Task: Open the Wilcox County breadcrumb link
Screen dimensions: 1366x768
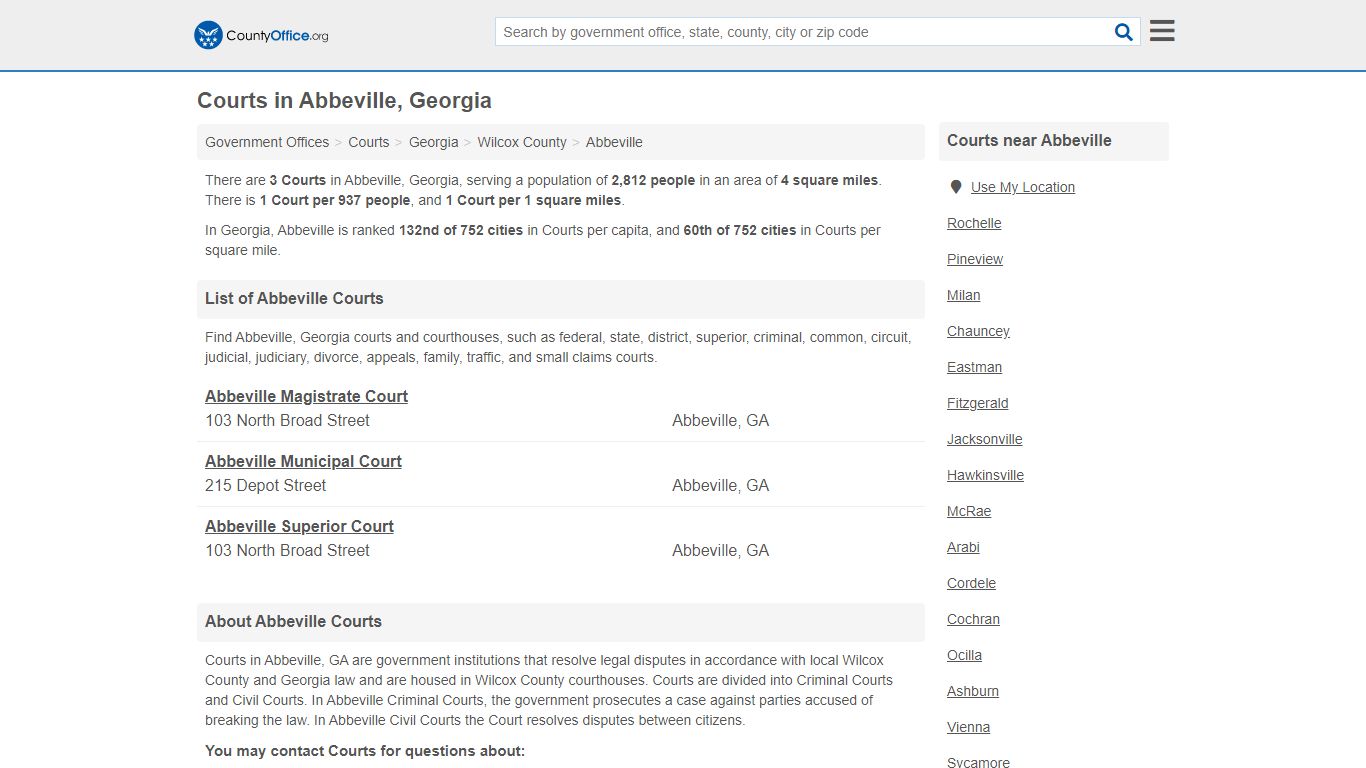Action: coord(522,142)
